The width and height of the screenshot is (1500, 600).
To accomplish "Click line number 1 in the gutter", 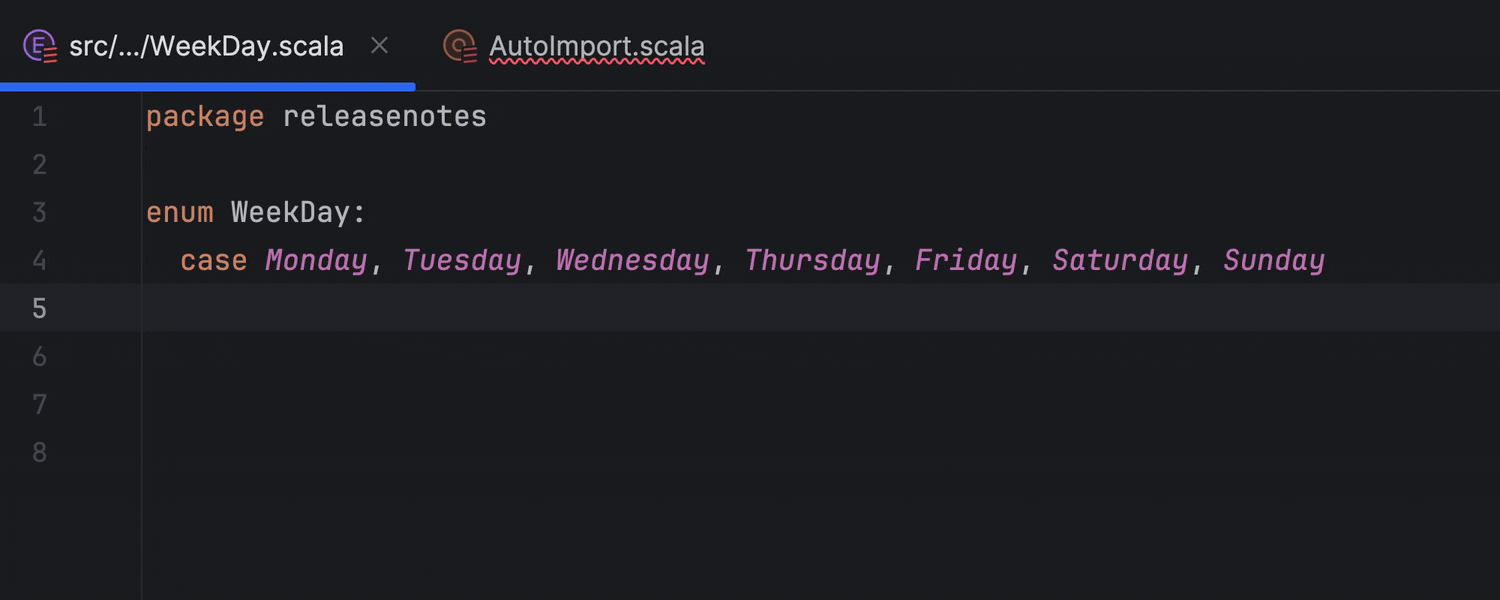I will [x=39, y=117].
